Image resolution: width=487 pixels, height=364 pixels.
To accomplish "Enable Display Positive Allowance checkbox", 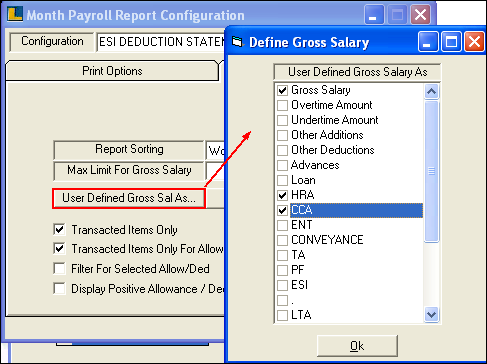I will click(x=59, y=288).
